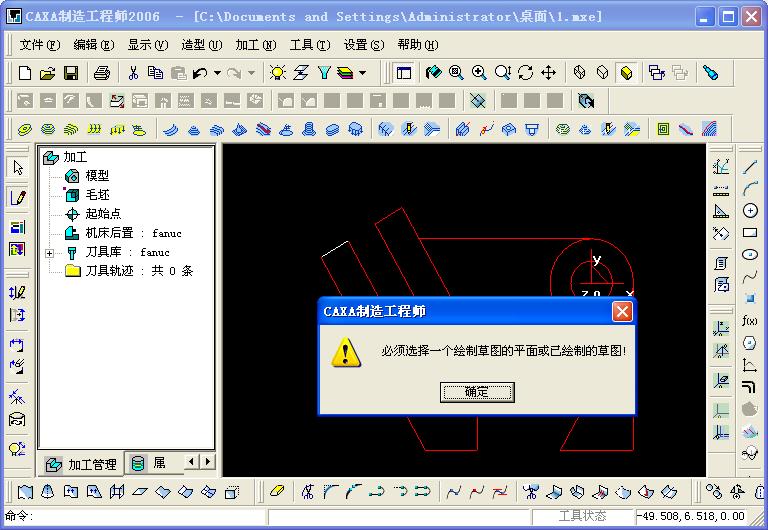Select the spline curve tool

750,277
